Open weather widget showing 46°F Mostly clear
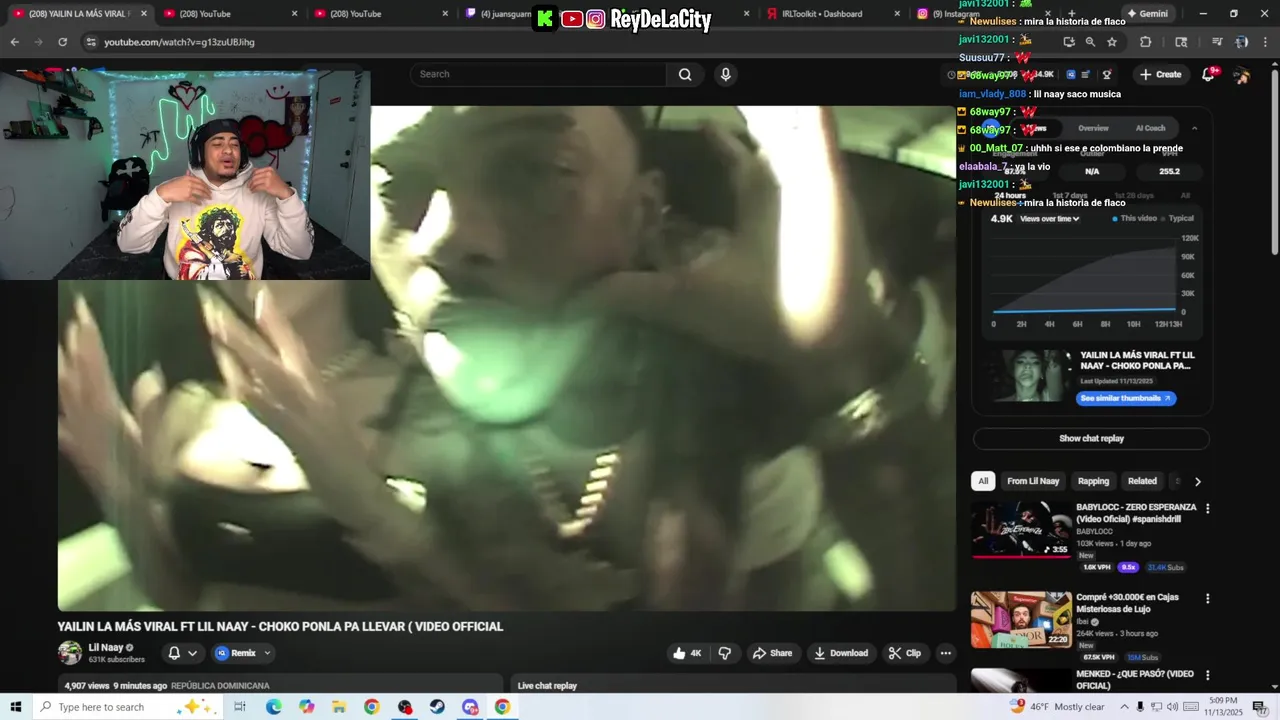This screenshot has height=720, width=1280. pos(1058,707)
